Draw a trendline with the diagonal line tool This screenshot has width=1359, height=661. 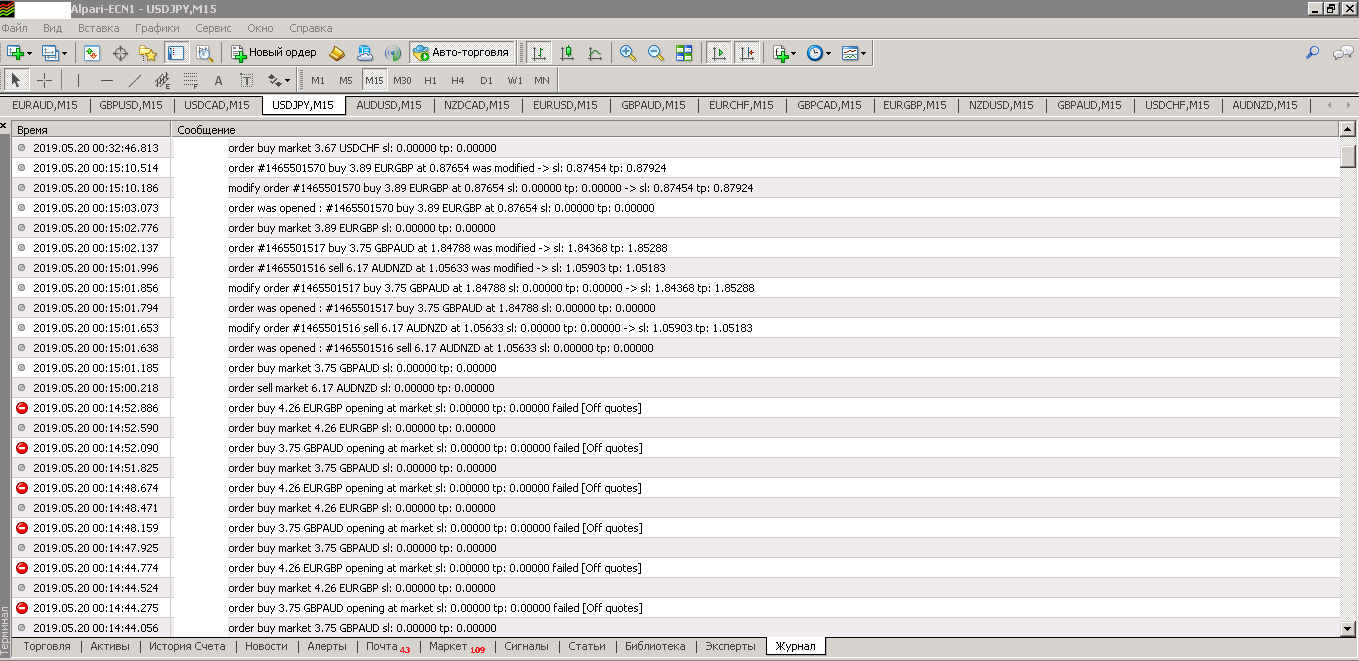point(135,80)
